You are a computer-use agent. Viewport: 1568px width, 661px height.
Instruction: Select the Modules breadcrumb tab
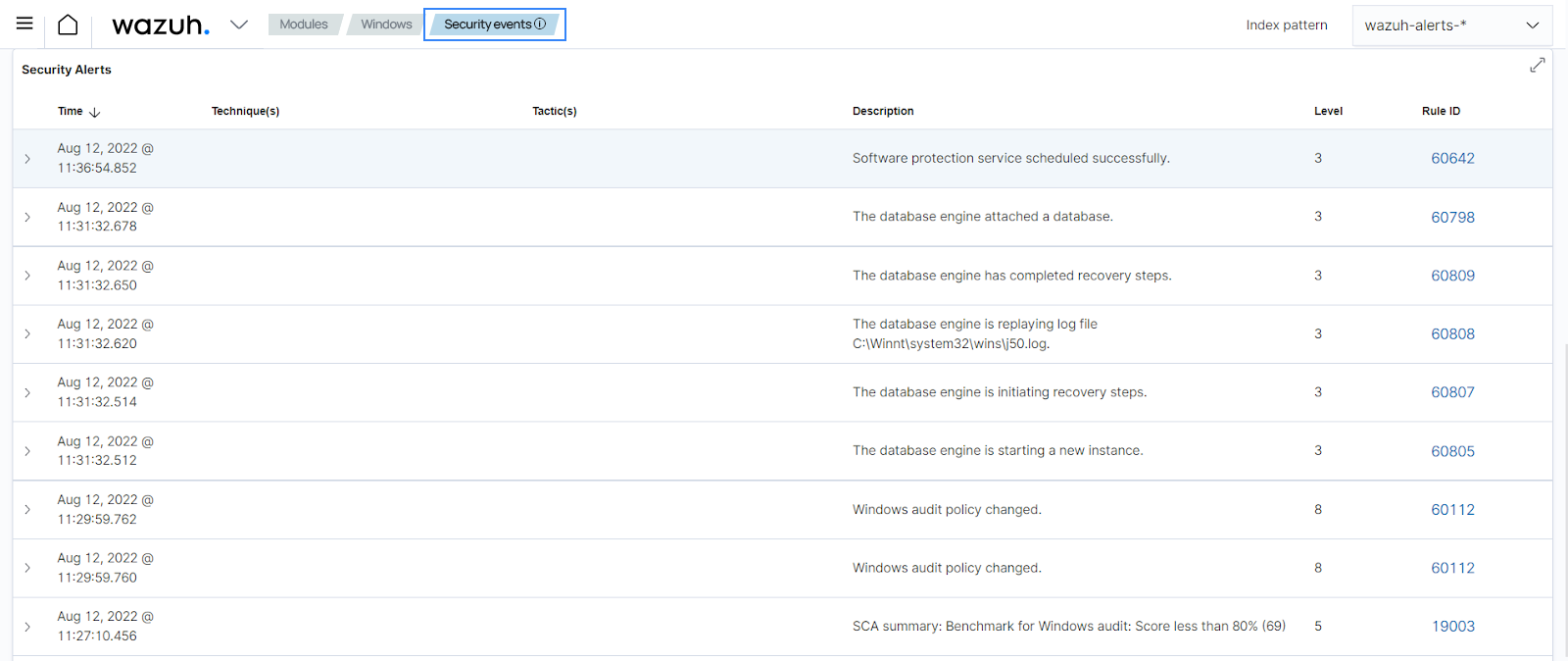click(303, 25)
